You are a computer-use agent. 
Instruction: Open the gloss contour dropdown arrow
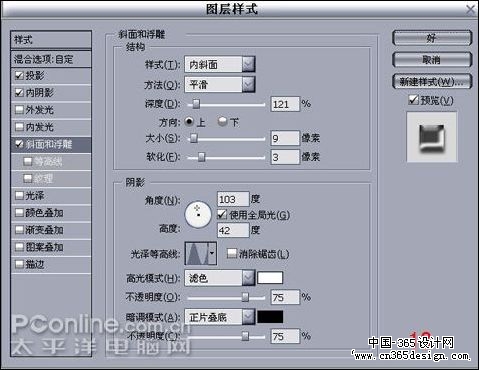(x=212, y=254)
